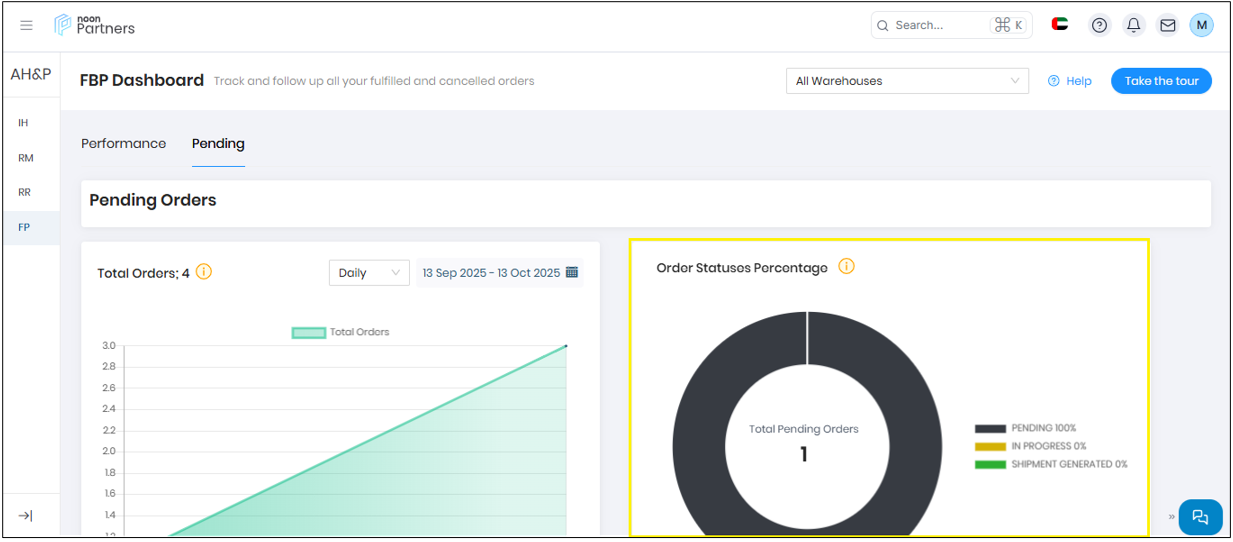Open the help question mark icon
The image size is (1233, 542).
pos(1099,26)
